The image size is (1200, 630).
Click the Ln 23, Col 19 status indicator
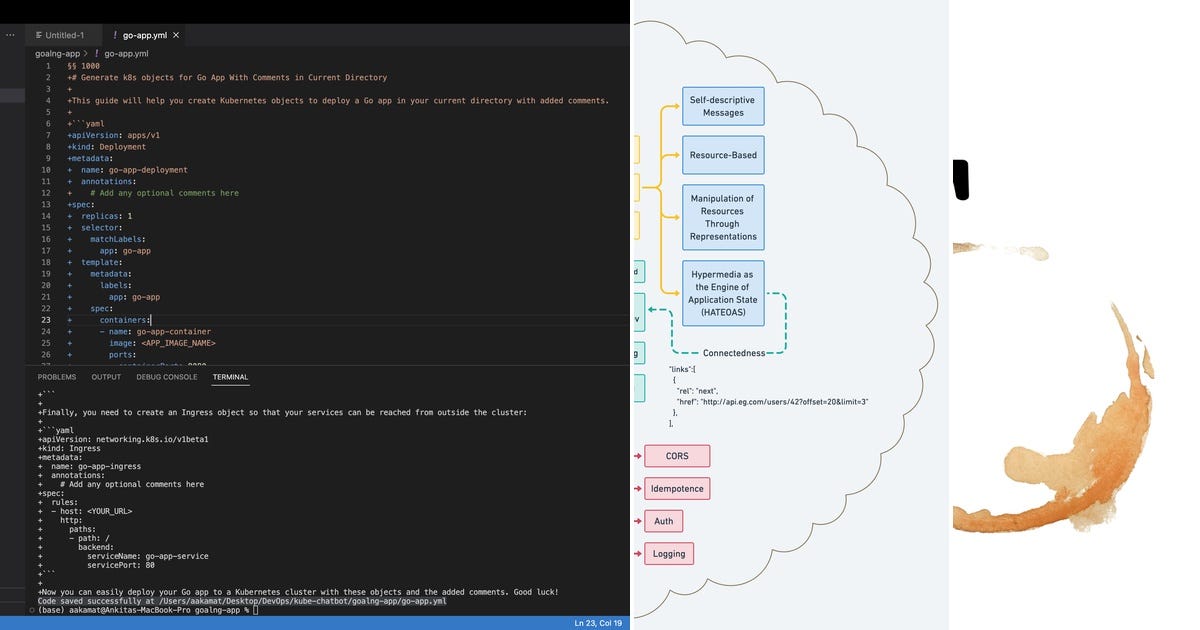click(x=598, y=621)
